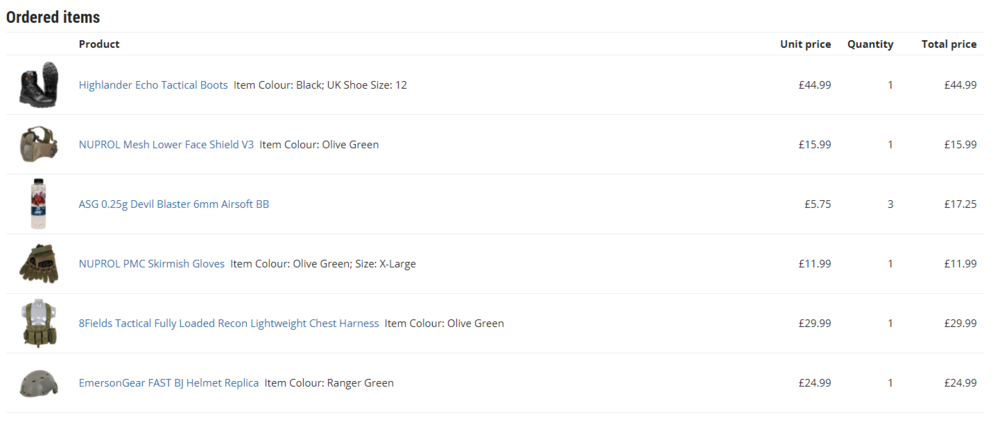Open NUPROL Mesh Lower Face Shield V3 link
The image size is (1000, 424).
tap(166, 144)
